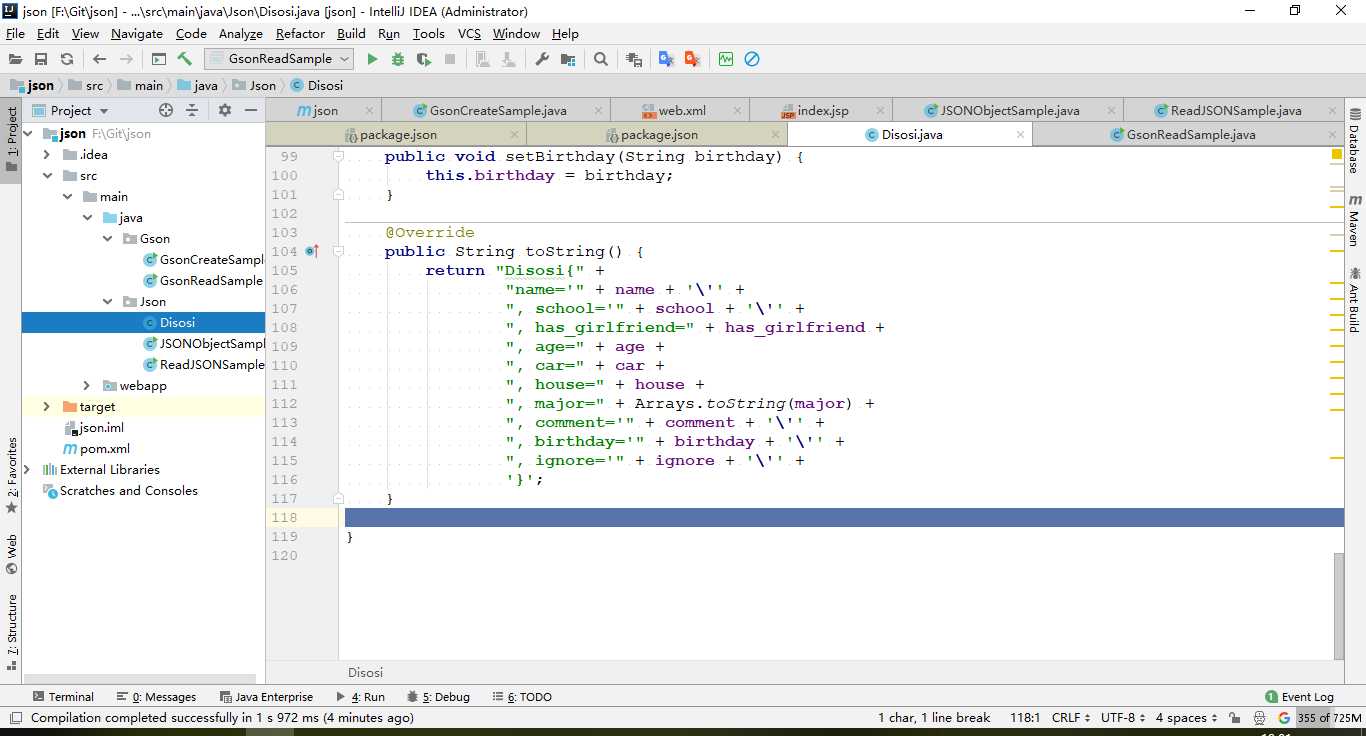Image resolution: width=1366 pixels, height=736 pixels.
Task: Expand External Libraries node
Action: coord(27,469)
